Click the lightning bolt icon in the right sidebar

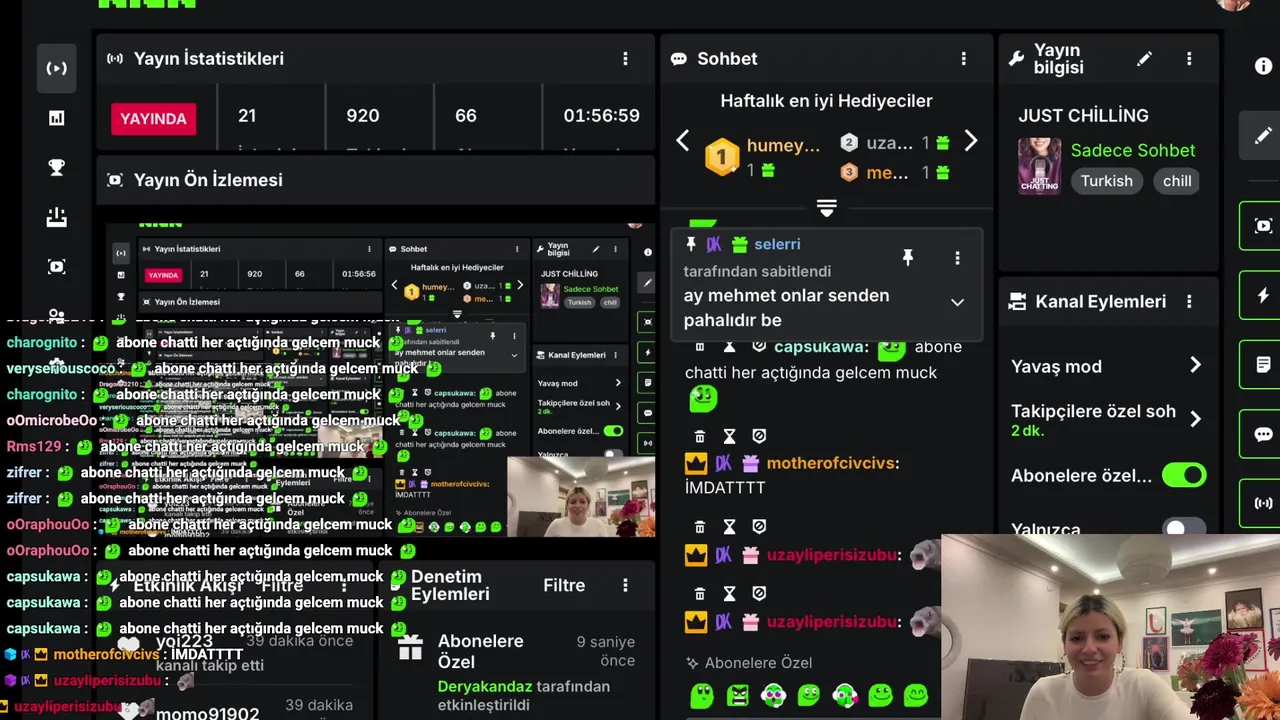click(1263, 296)
